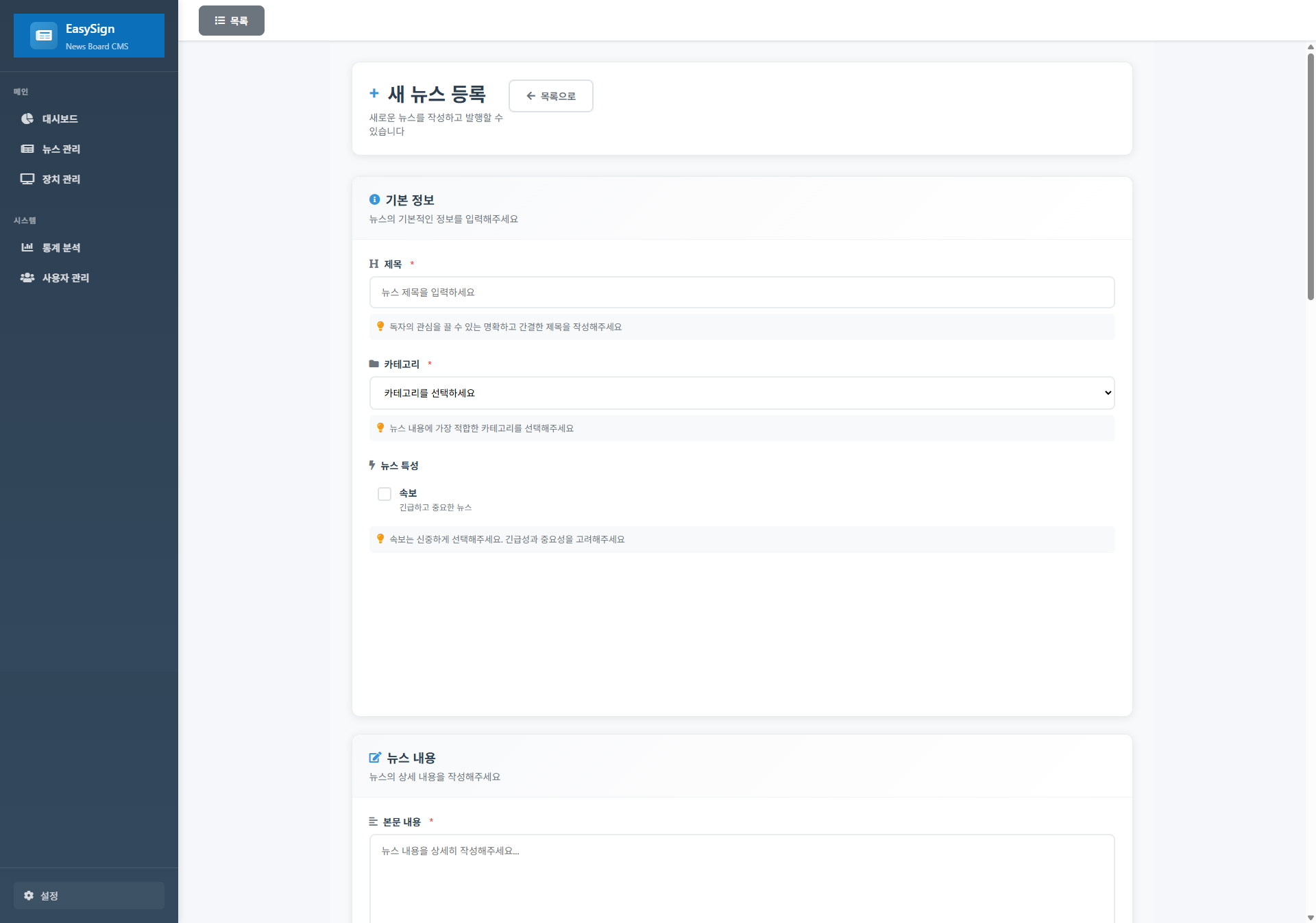1316x923 pixels.
Task: Click the news management newspaper icon
Action: (x=27, y=149)
